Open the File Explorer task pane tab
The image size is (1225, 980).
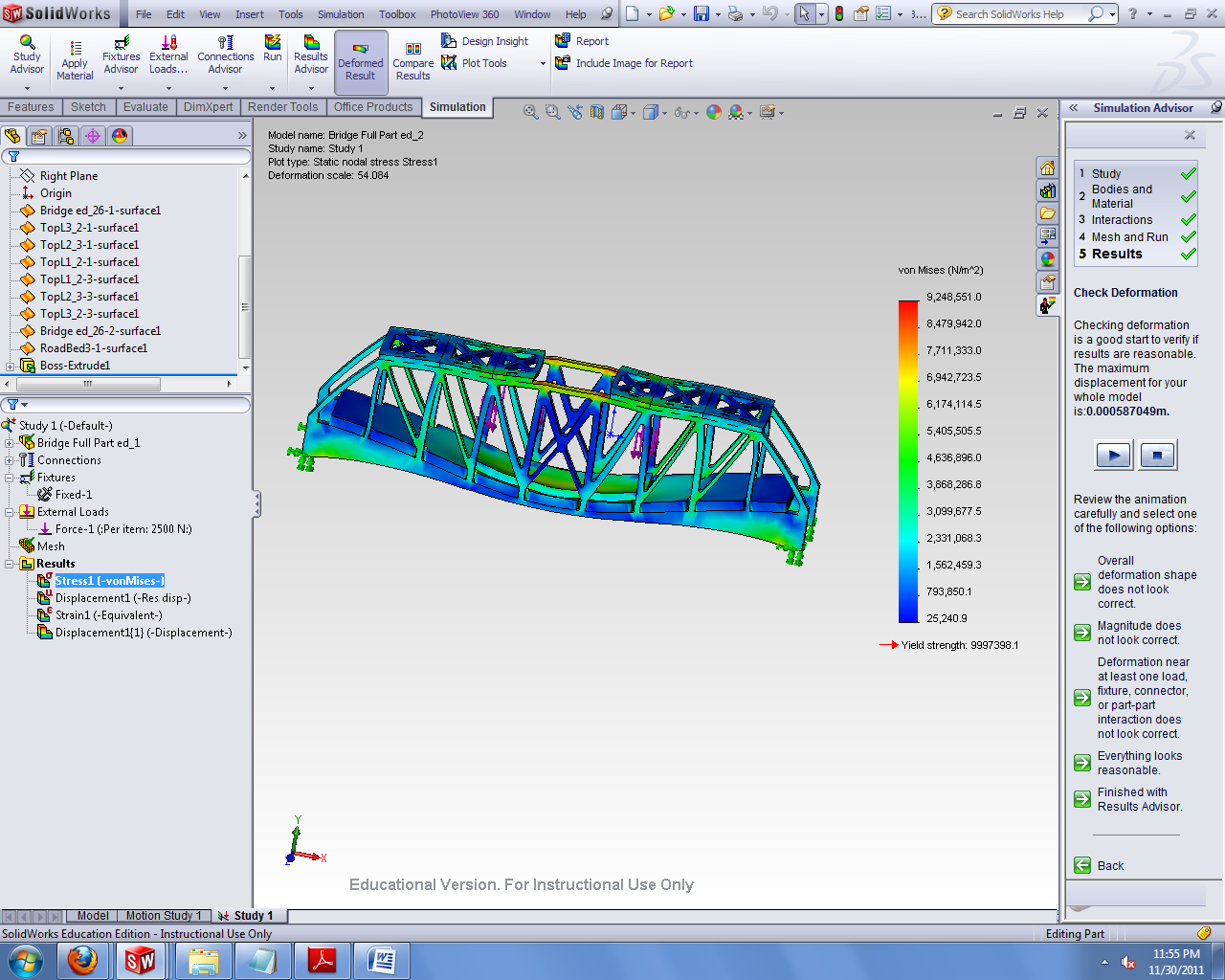click(1048, 213)
